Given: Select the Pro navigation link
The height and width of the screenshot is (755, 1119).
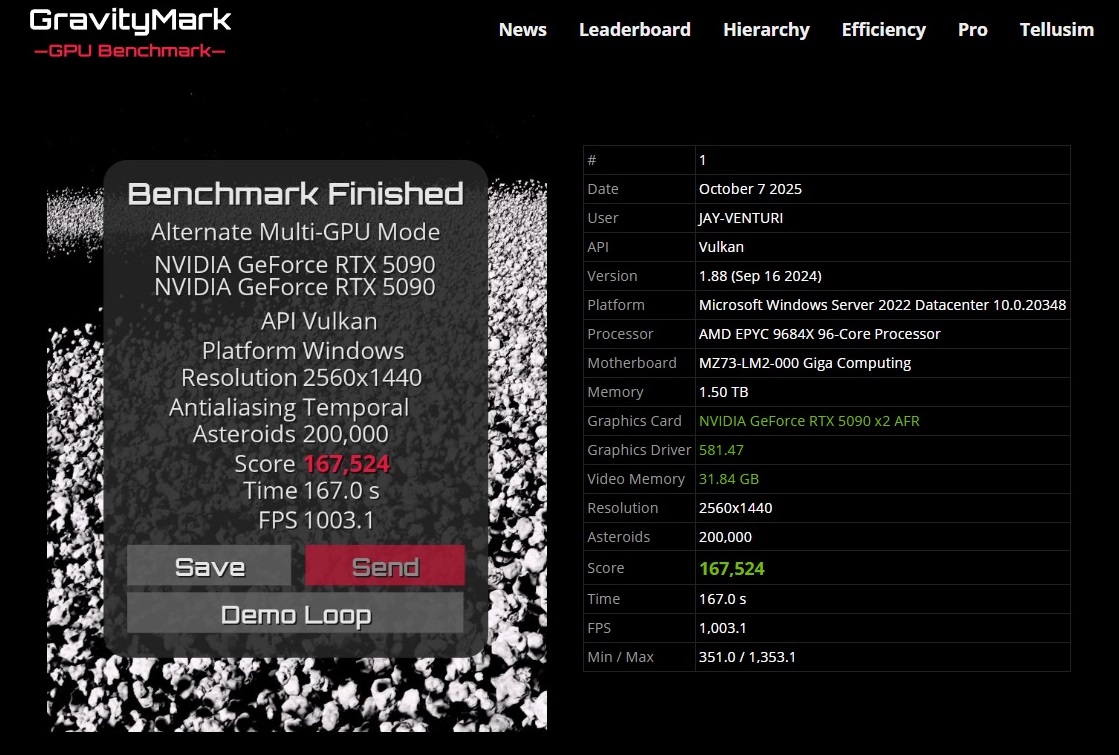Looking at the screenshot, I should [972, 29].
